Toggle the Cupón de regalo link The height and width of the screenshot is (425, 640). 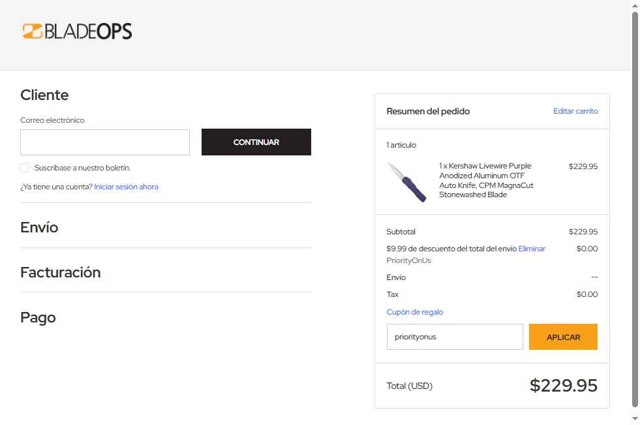tap(415, 312)
